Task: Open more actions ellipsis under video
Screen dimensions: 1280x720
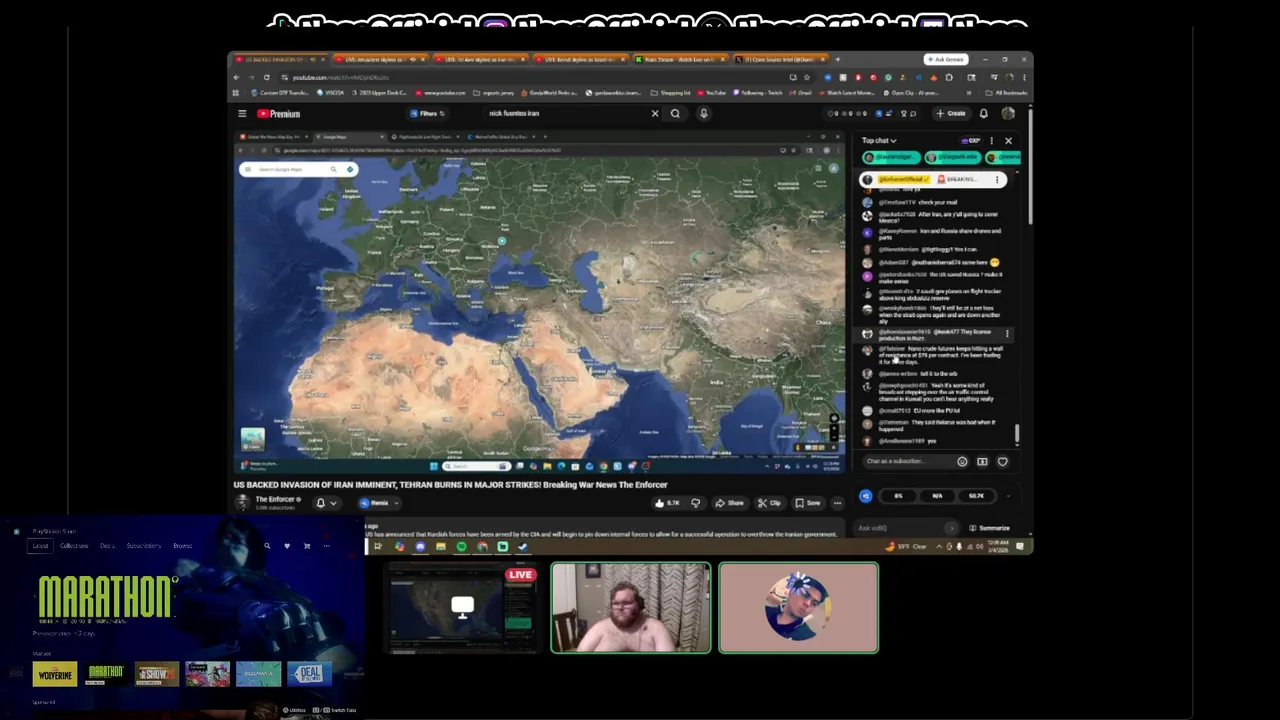Action: pyautogui.click(x=837, y=503)
